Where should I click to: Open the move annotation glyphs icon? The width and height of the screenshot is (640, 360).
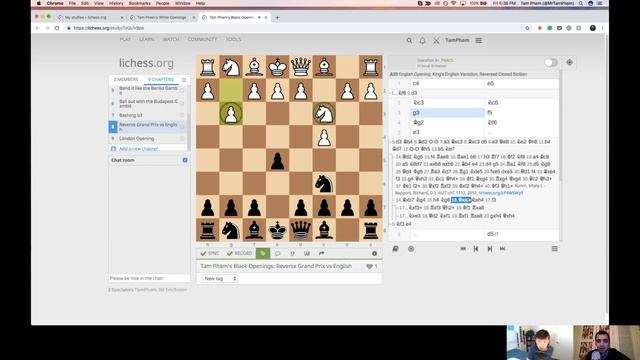point(292,253)
